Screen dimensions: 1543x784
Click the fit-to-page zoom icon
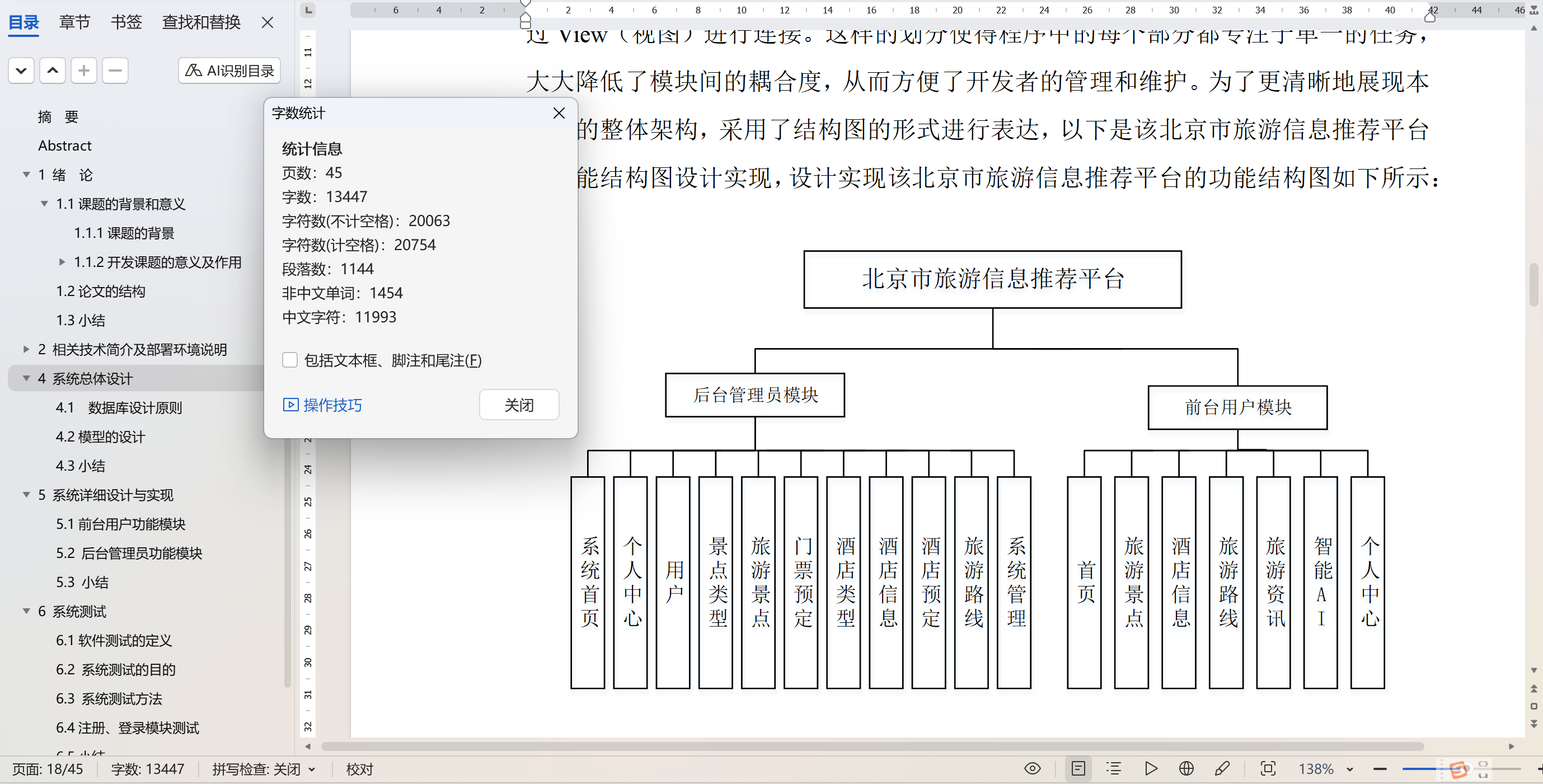(x=1268, y=768)
